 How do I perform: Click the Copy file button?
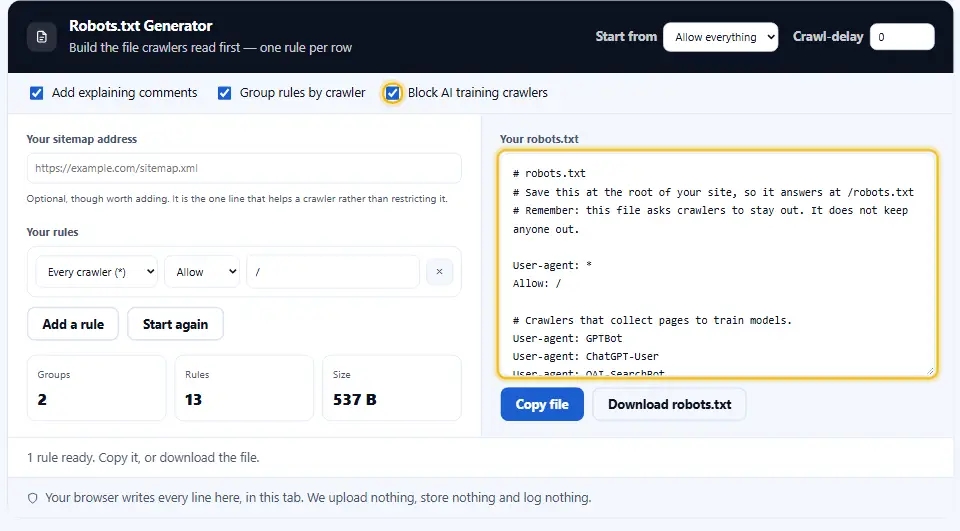(542, 404)
